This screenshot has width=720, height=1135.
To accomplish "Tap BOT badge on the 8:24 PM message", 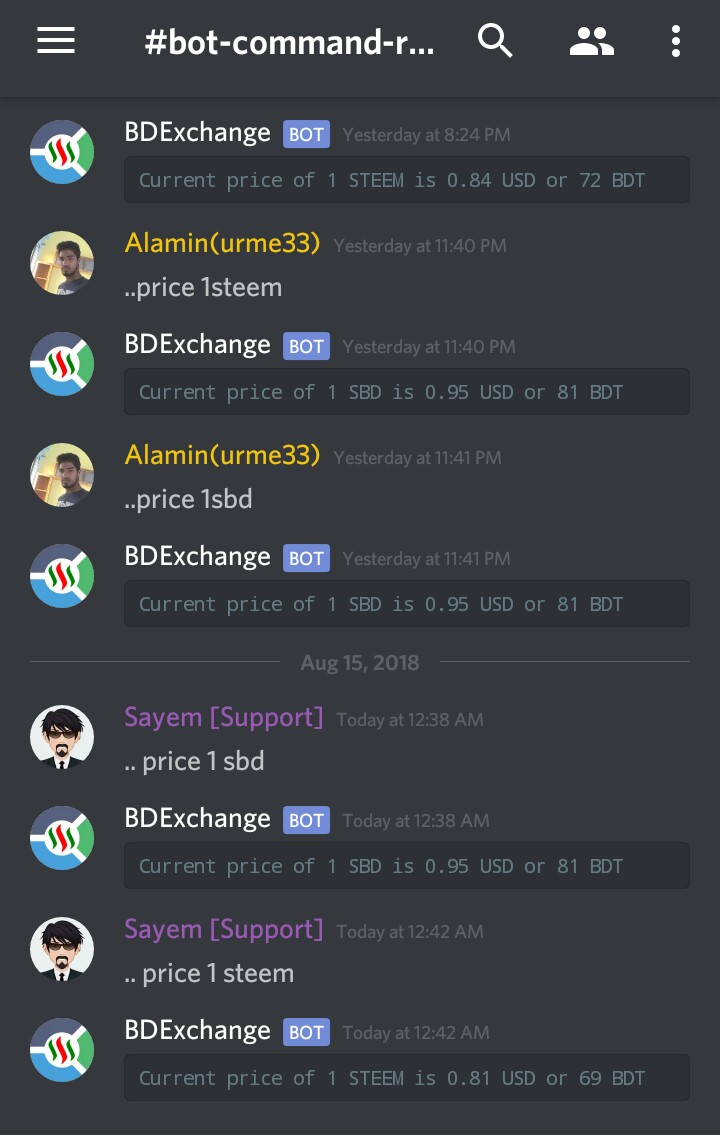I will (x=306, y=134).
